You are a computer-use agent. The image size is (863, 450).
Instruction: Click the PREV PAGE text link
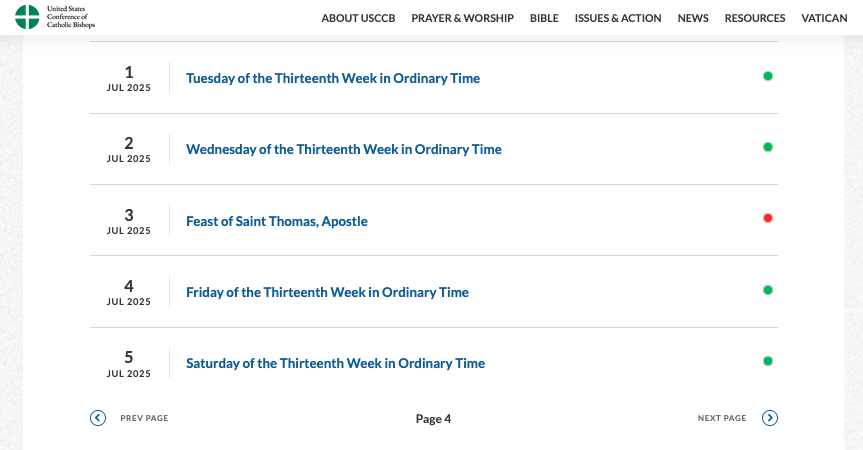coord(144,418)
